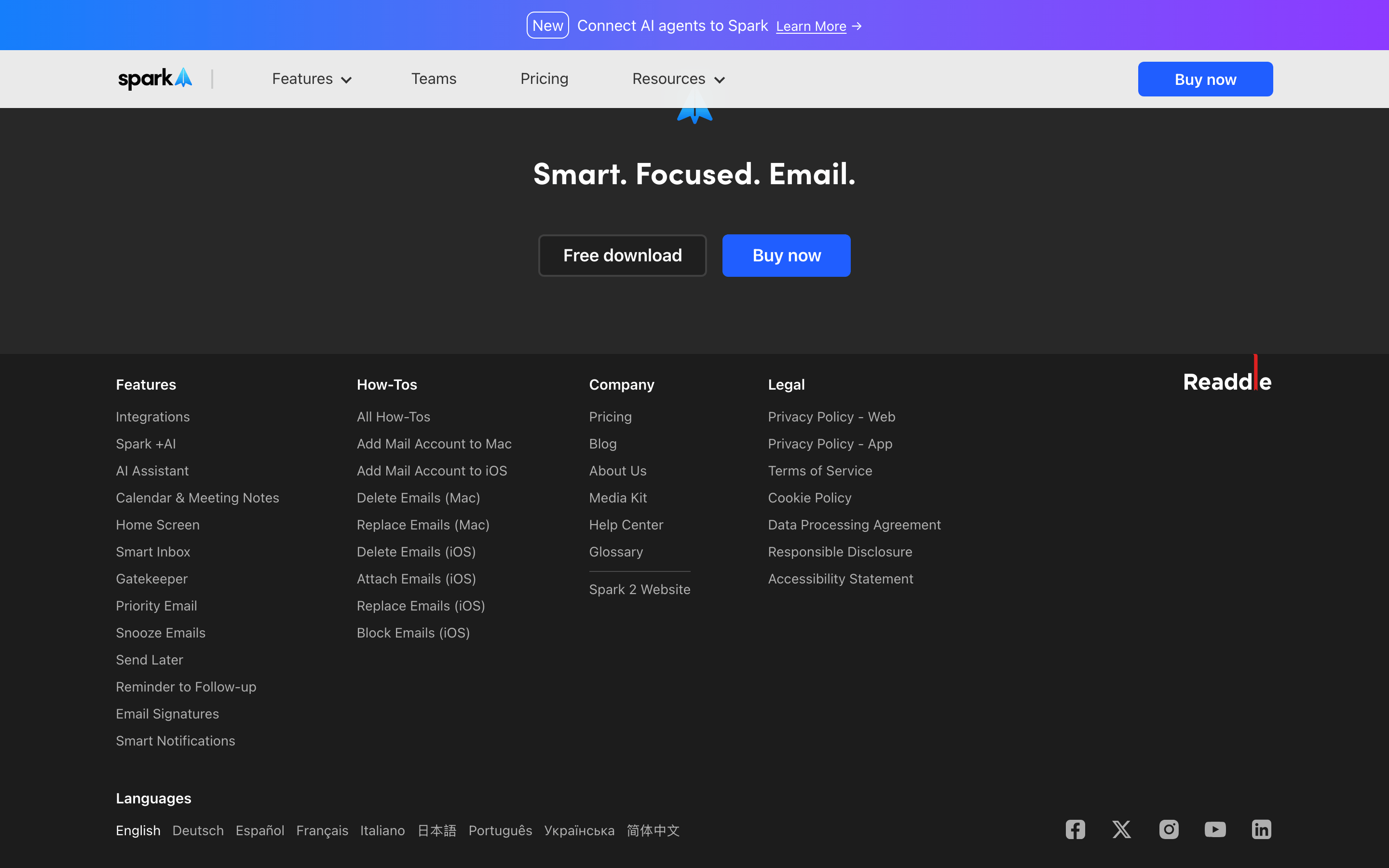Expand the Resources dropdown menu
The height and width of the screenshot is (868, 1389).
click(679, 79)
